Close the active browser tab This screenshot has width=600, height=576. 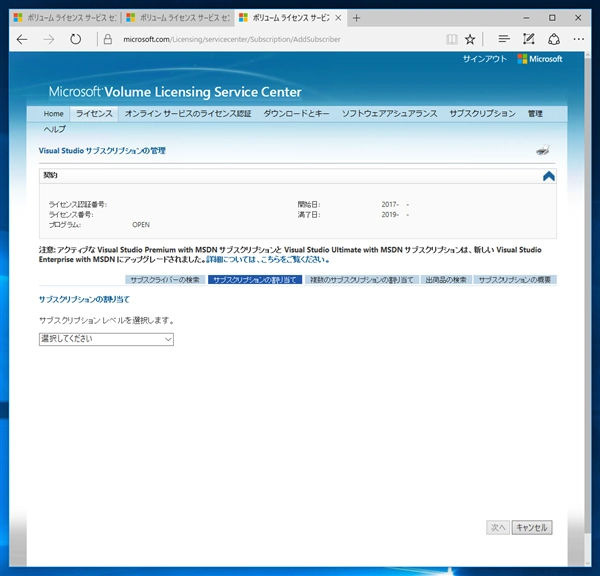[338, 18]
